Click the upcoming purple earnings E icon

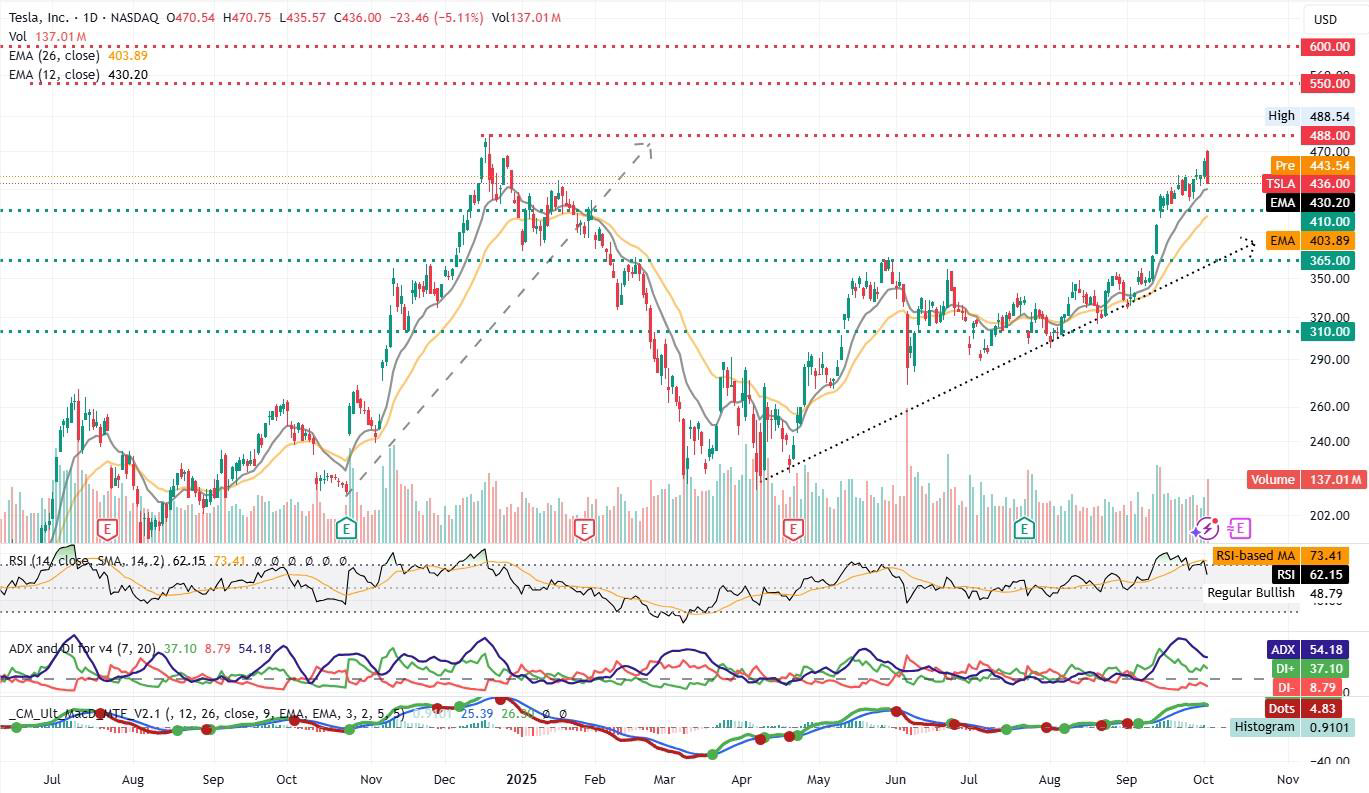[1240, 528]
